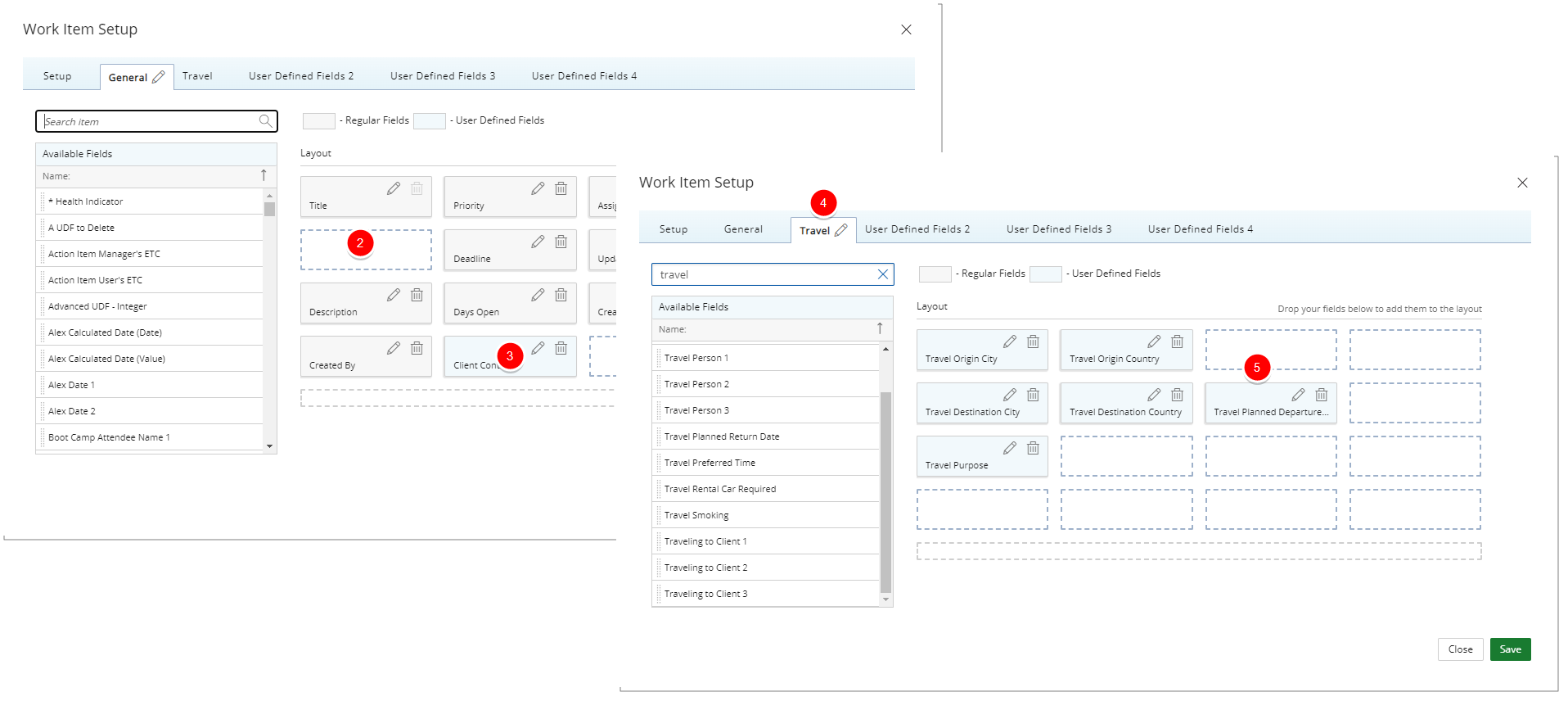Edit the Travel Destination City field
This screenshot has height=701, width=1568.
pyautogui.click(x=1010, y=395)
